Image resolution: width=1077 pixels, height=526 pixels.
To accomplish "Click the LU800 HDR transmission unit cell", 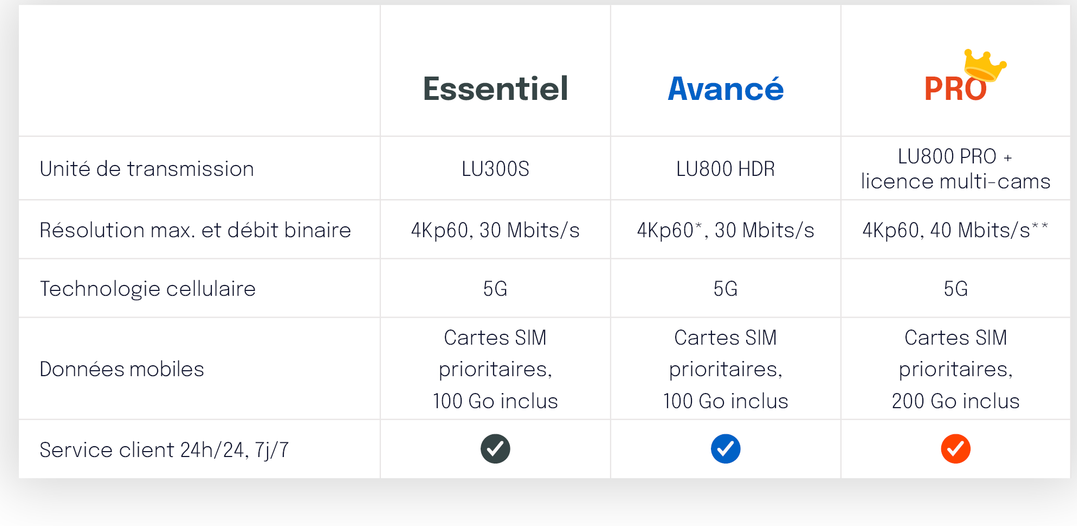I will click(x=725, y=169).
